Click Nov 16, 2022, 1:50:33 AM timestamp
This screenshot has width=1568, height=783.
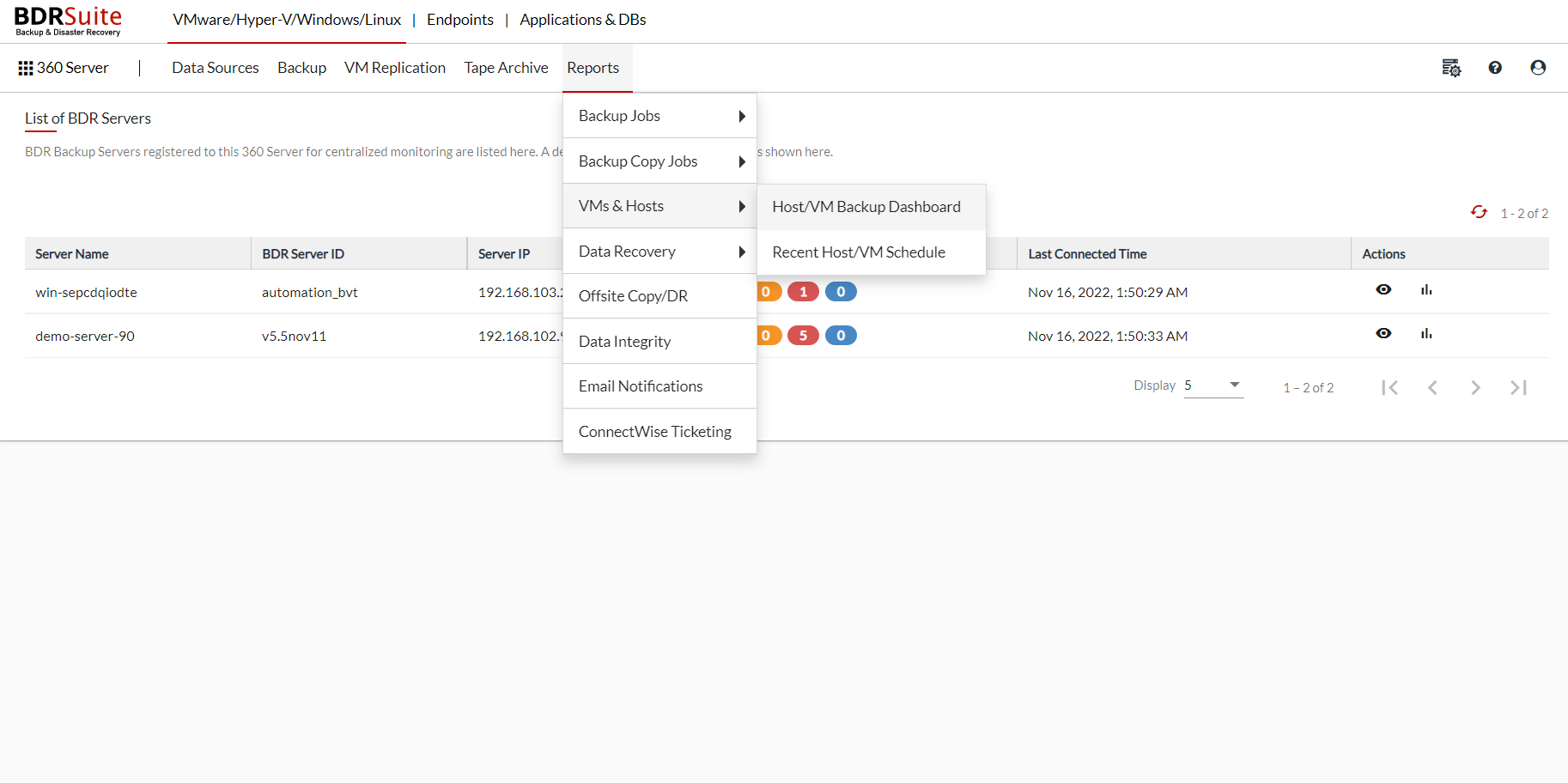coord(1108,337)
